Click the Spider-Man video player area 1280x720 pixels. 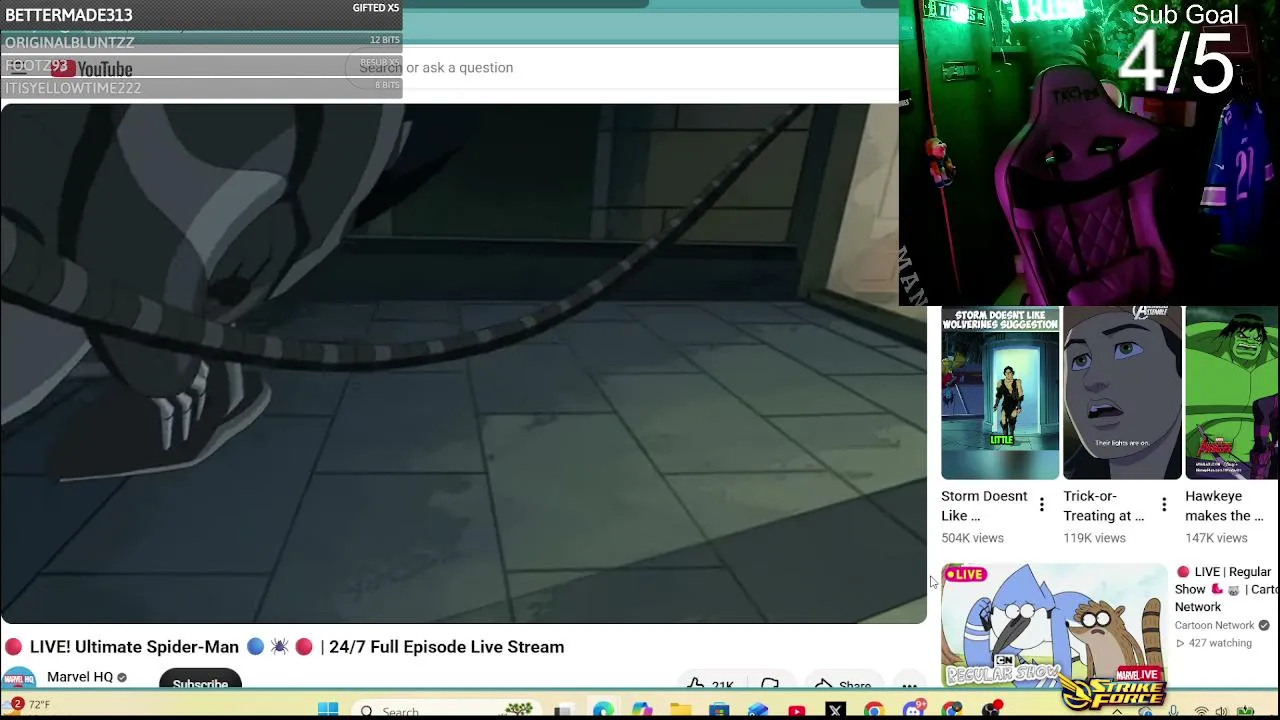click(x=464, y=364)
